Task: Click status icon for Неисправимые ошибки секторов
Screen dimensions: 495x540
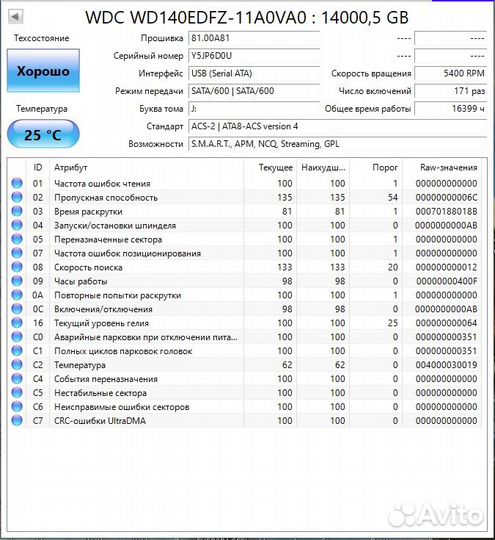Action: [17, 406]
